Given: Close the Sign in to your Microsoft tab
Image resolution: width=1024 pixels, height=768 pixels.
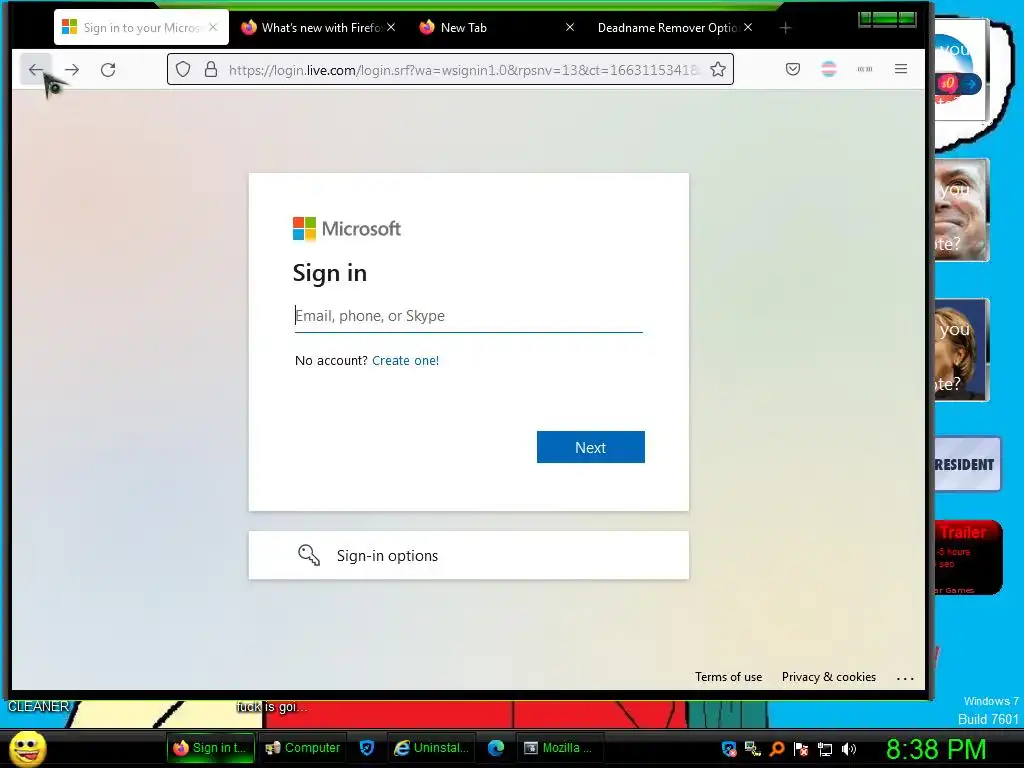Looking at the screenshot, I should (x=213, y=27).
